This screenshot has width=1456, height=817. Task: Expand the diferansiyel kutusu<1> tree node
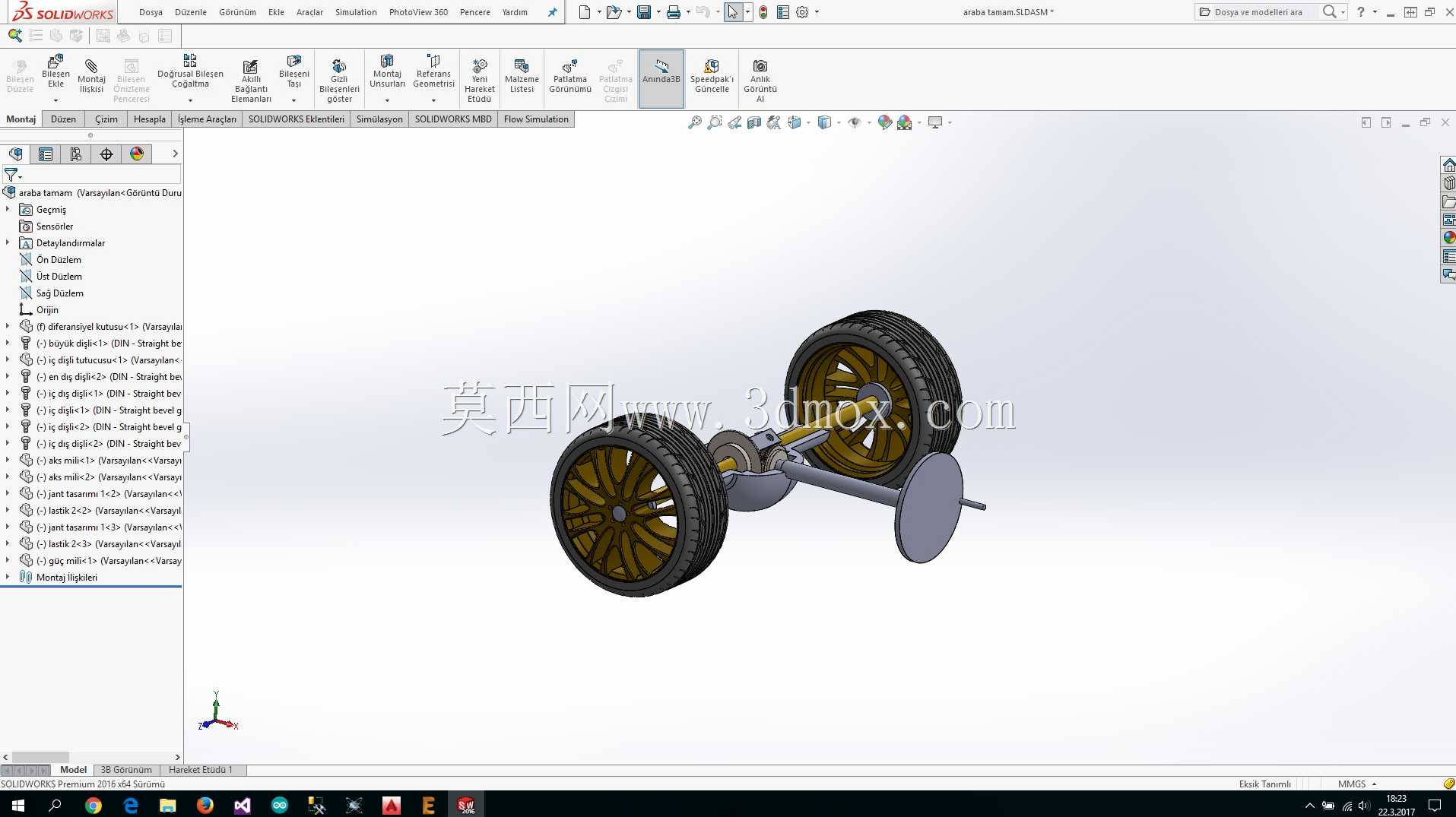tap(8, 327)
